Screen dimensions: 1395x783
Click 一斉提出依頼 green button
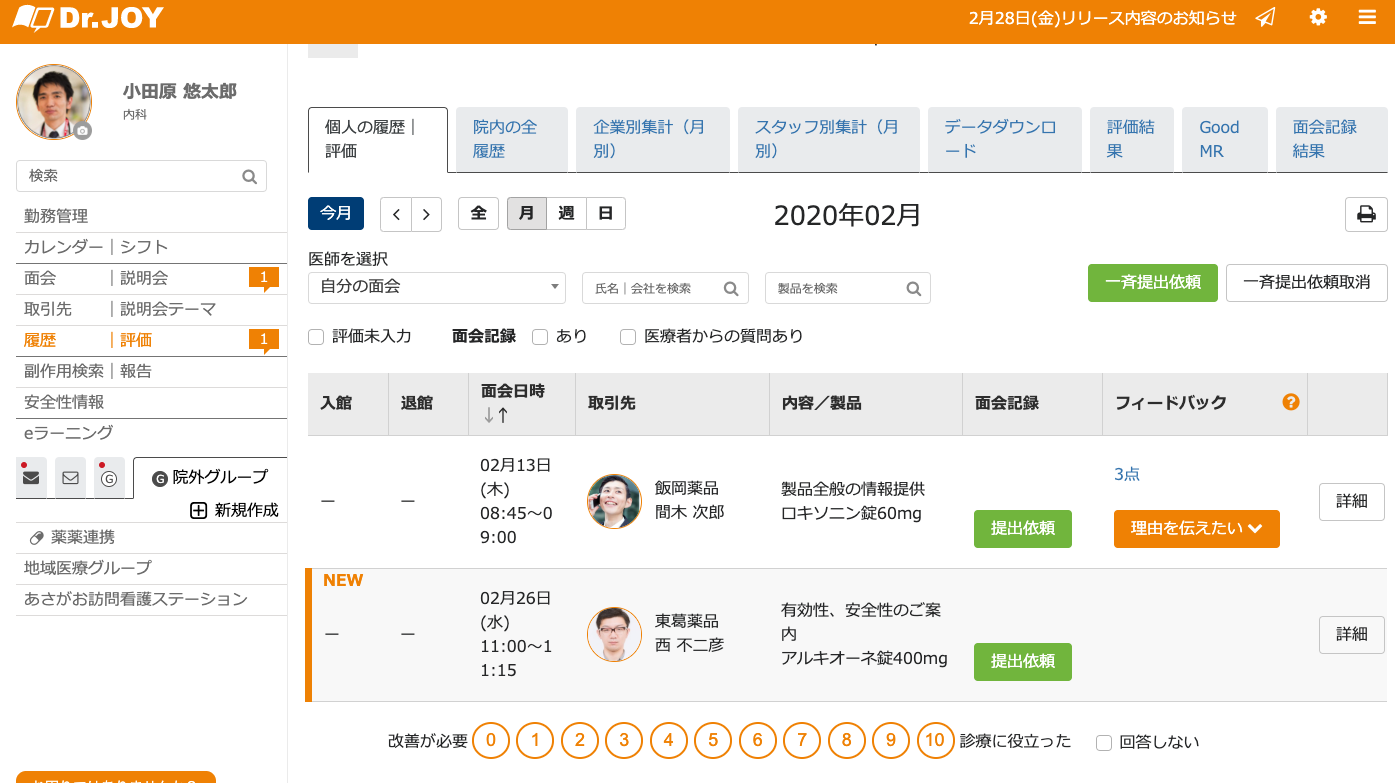[x=1153, y=282]
